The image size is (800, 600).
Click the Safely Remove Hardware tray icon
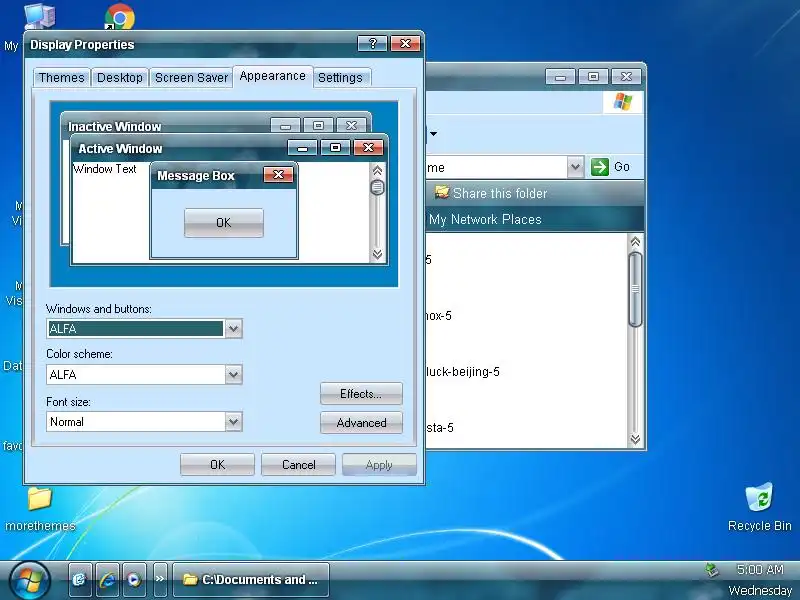tap(712, 570)
